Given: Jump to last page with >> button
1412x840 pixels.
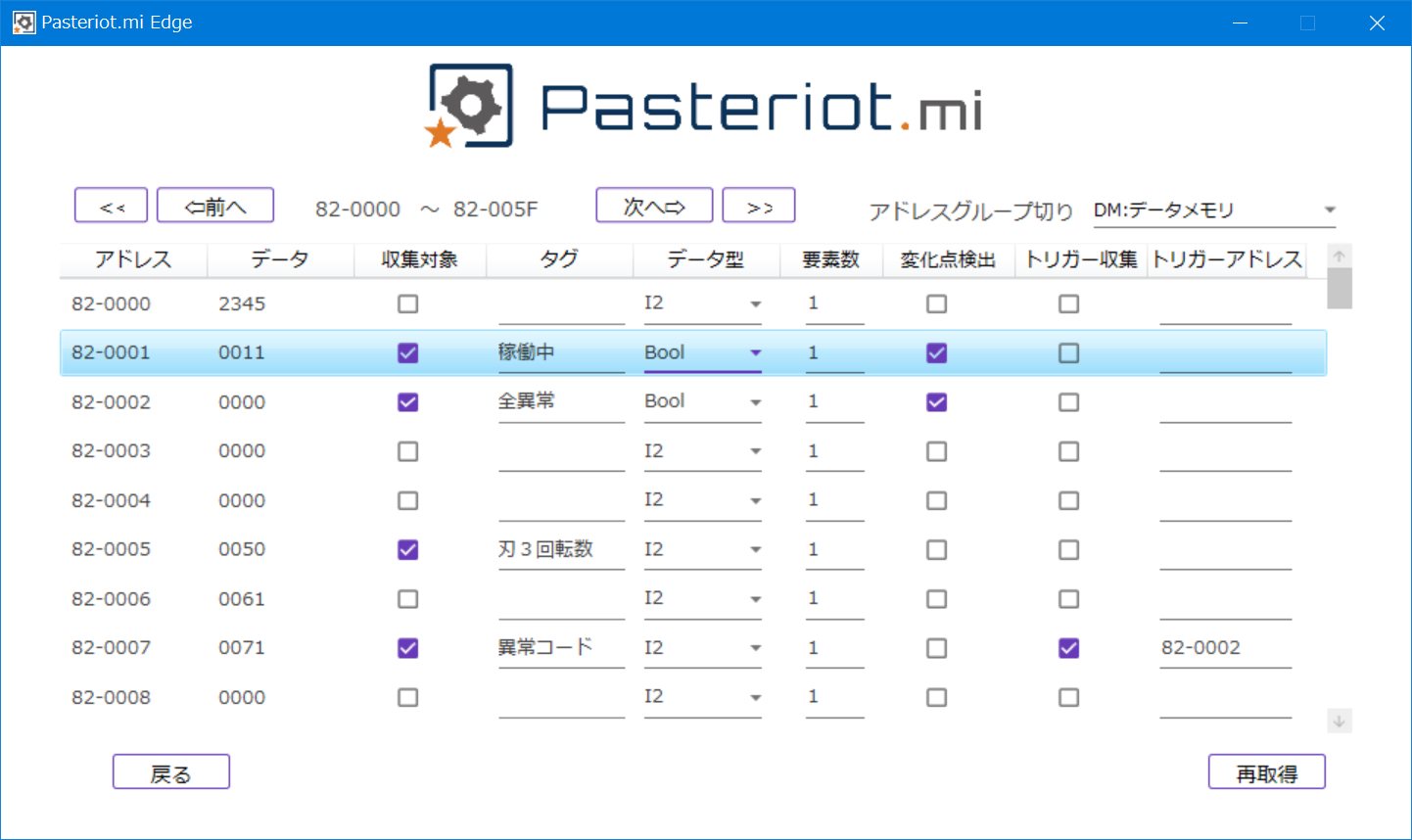Looking at the screenshot, I should [x=759, y=206].
